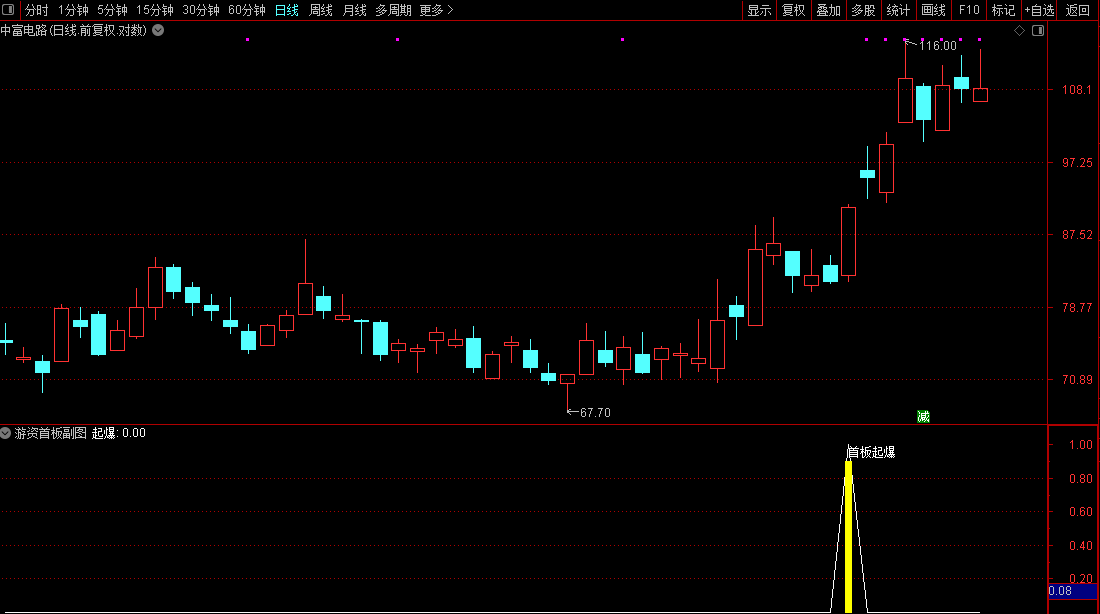Open the 画线 drawing tools
Image resolution: width=1100 pixels, height=614 pixels.
tap(933, 11)
